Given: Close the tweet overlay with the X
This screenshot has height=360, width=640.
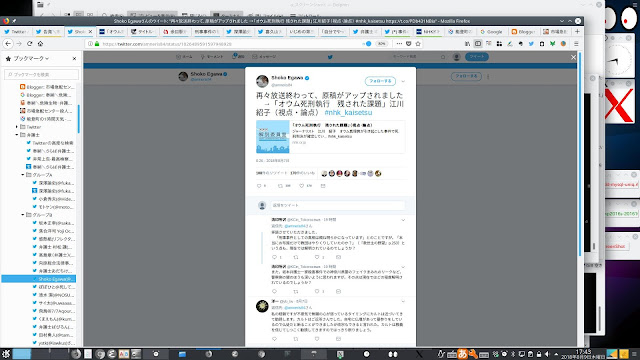Looking at the screenshot, I should click(x=573, y=57).
